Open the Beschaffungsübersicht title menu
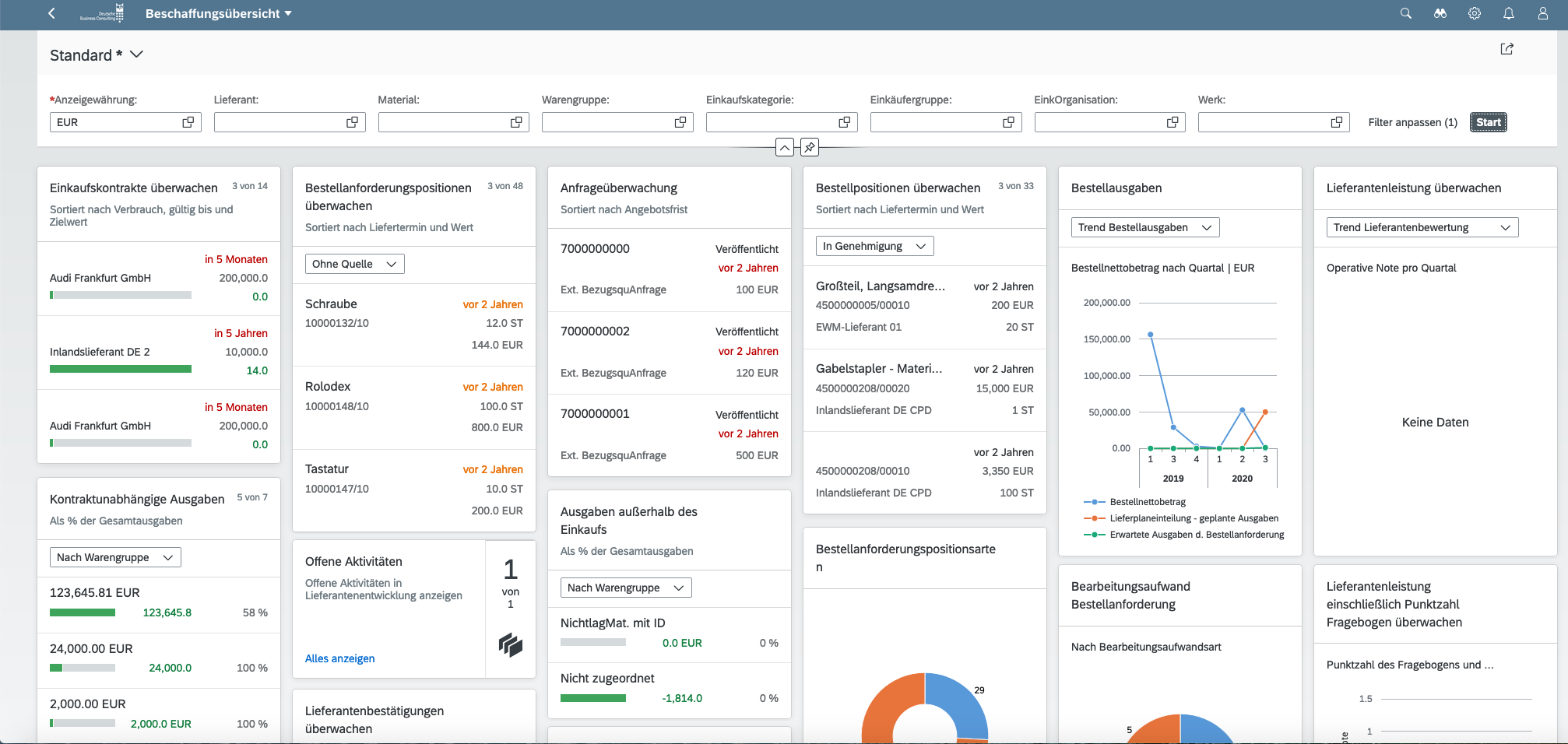This screenshot has width=1568, height=744. (218, 13)
